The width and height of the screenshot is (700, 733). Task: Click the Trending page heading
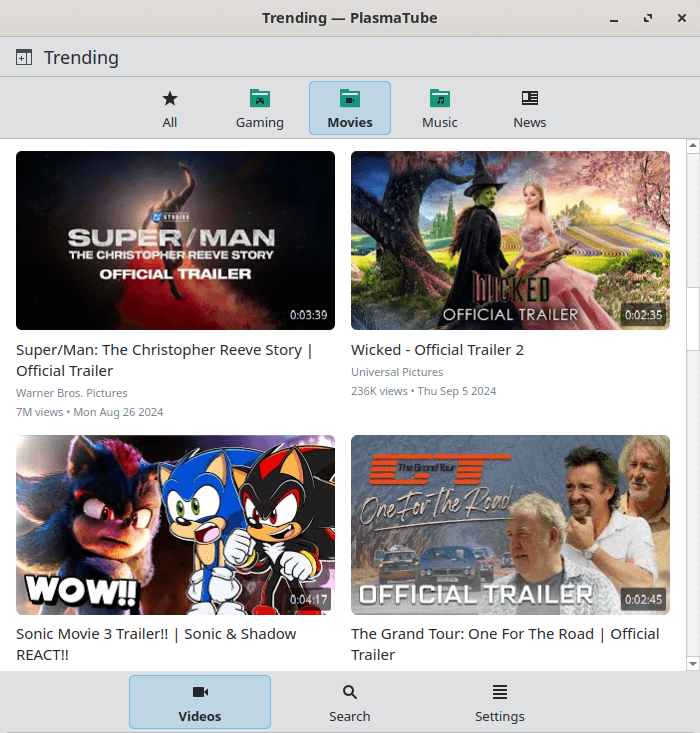coord(81,57)
